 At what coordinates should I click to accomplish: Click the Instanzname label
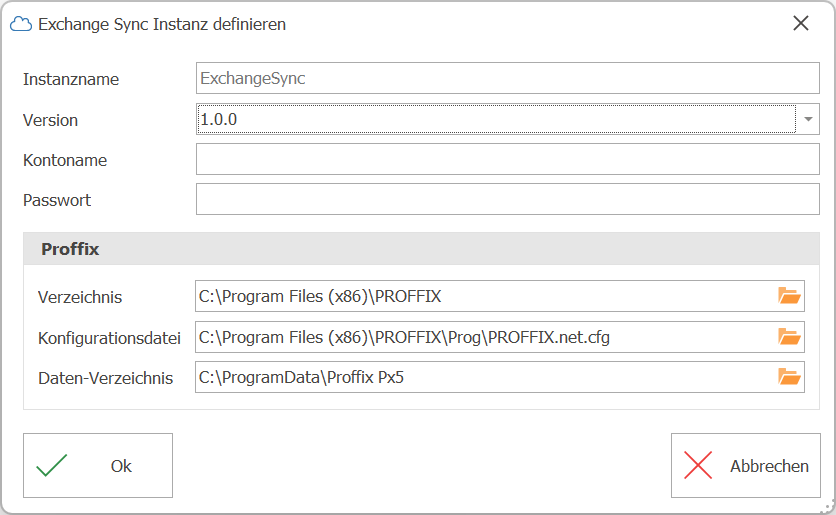(71, 79)
